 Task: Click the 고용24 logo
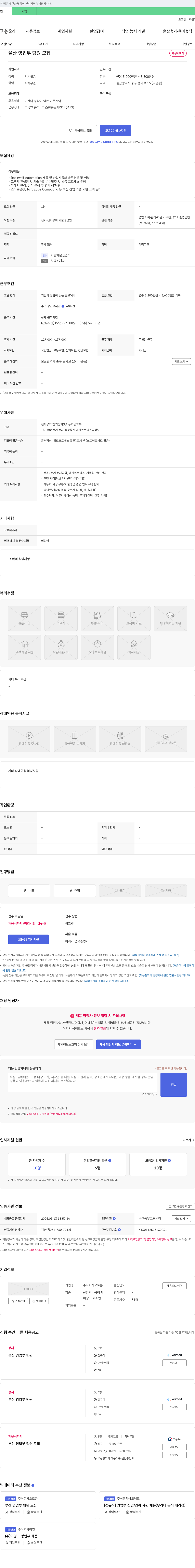coord(7,31)
